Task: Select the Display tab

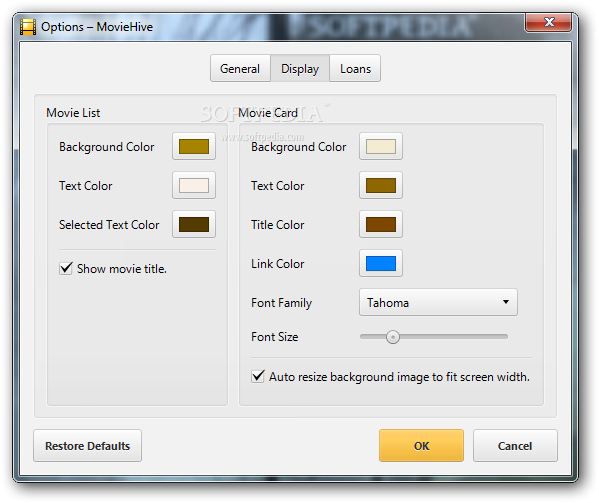Action: pyautogui.click(x=300, y=68)
